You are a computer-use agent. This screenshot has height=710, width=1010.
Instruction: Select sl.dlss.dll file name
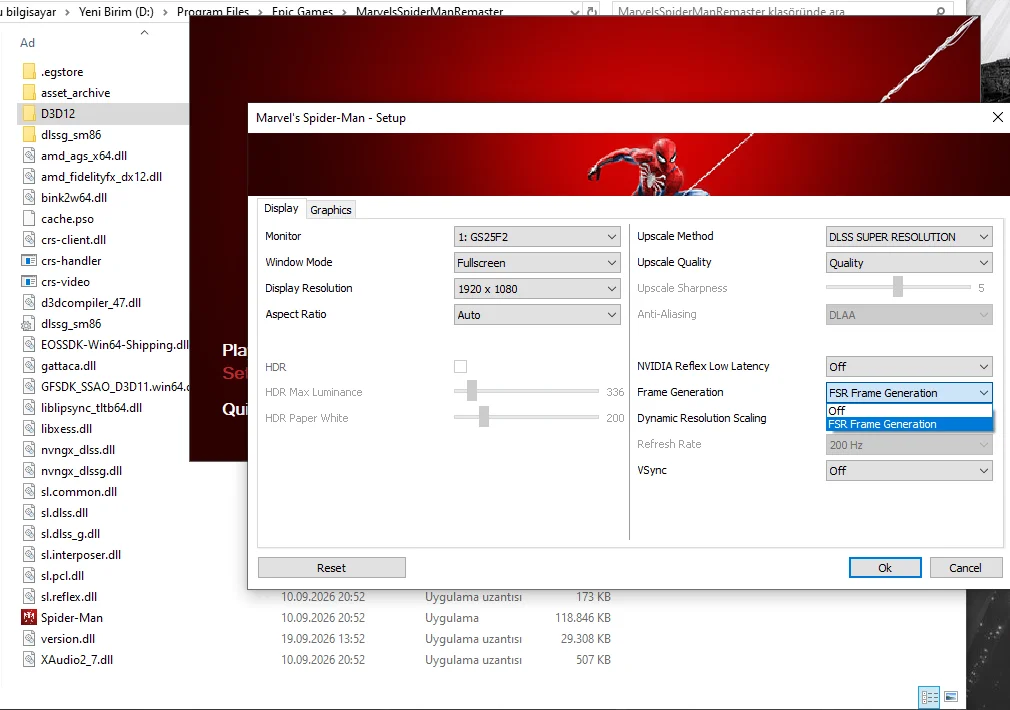(x=64, y=513)
